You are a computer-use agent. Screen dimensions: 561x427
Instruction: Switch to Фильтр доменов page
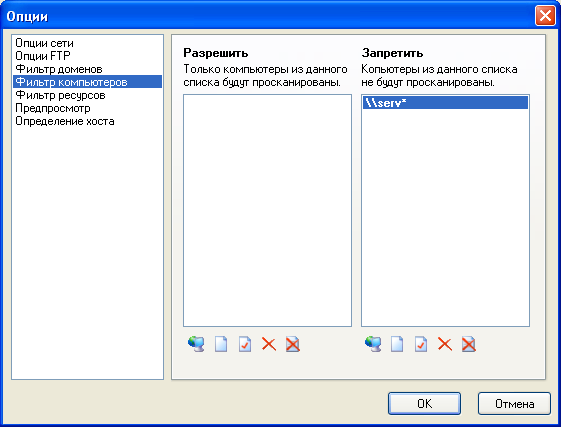coord(59,69)
